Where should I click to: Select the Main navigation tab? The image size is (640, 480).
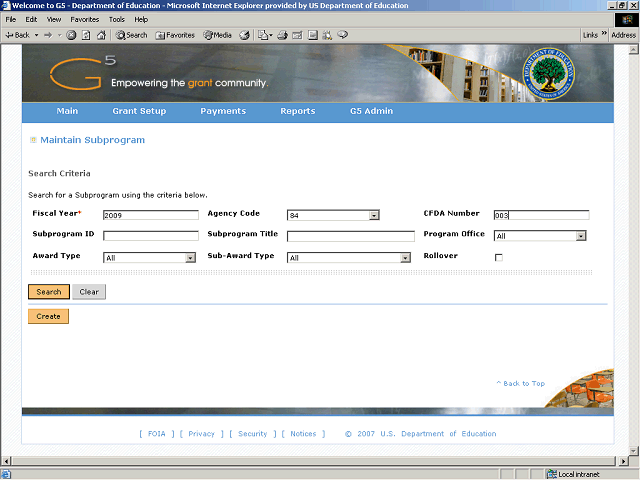(x=67, y=111)
